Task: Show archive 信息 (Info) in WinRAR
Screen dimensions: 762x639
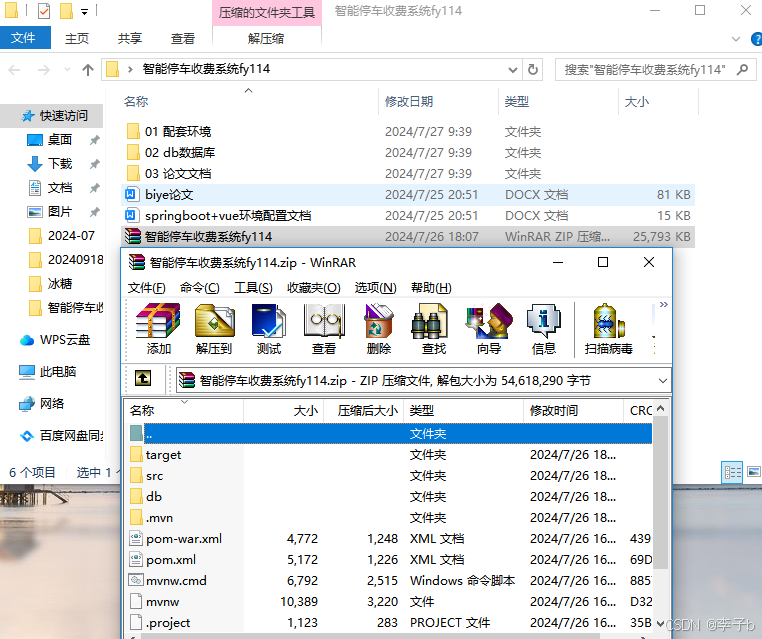Action: pos(544,328)
